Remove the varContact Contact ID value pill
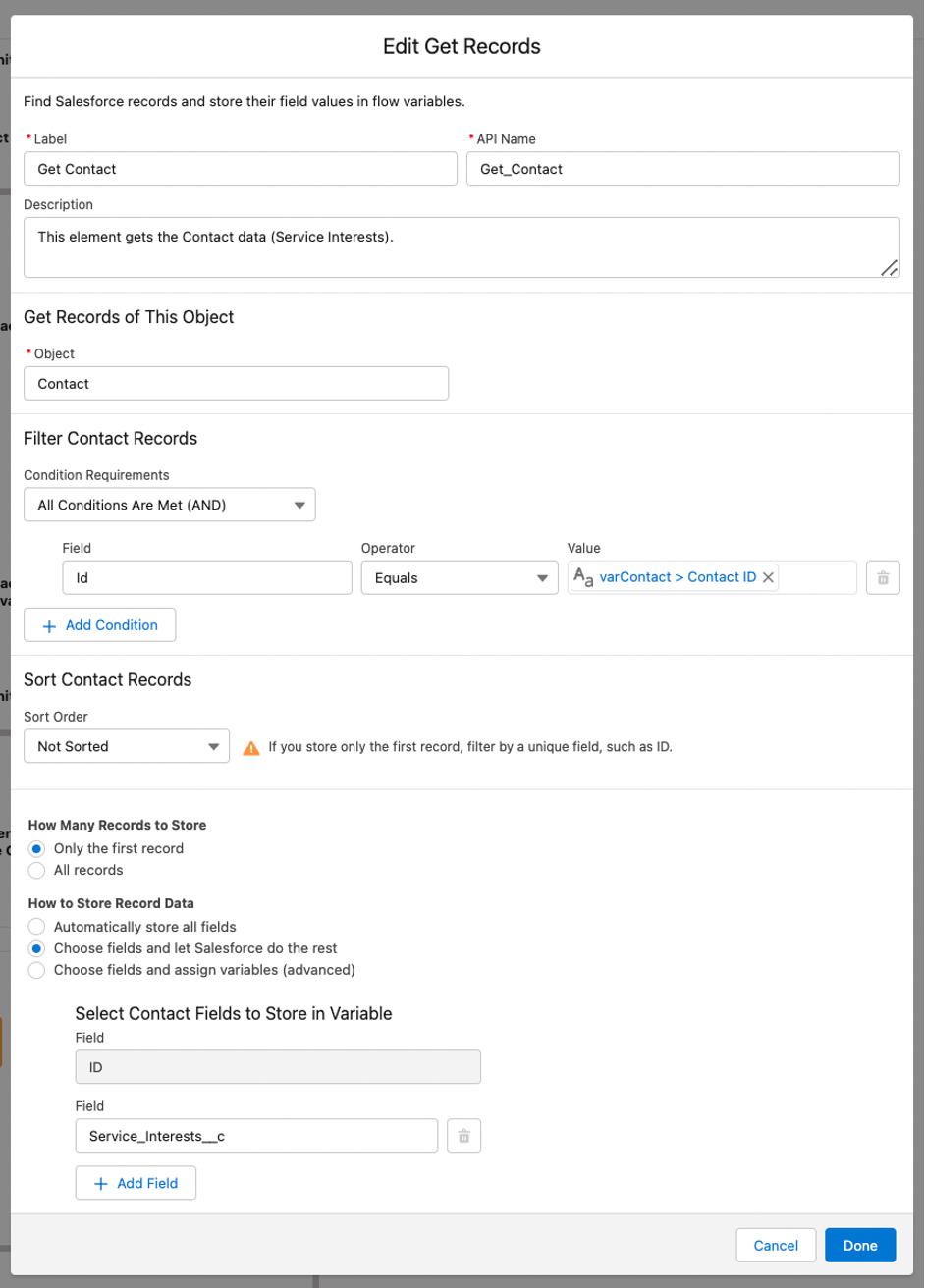The height and width of the screenshot is (1288, 925). click(770, 577)
